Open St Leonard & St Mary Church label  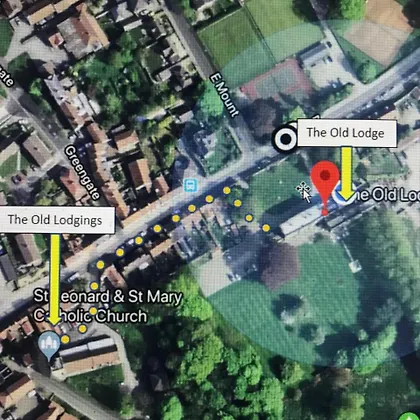click(108, 306)
